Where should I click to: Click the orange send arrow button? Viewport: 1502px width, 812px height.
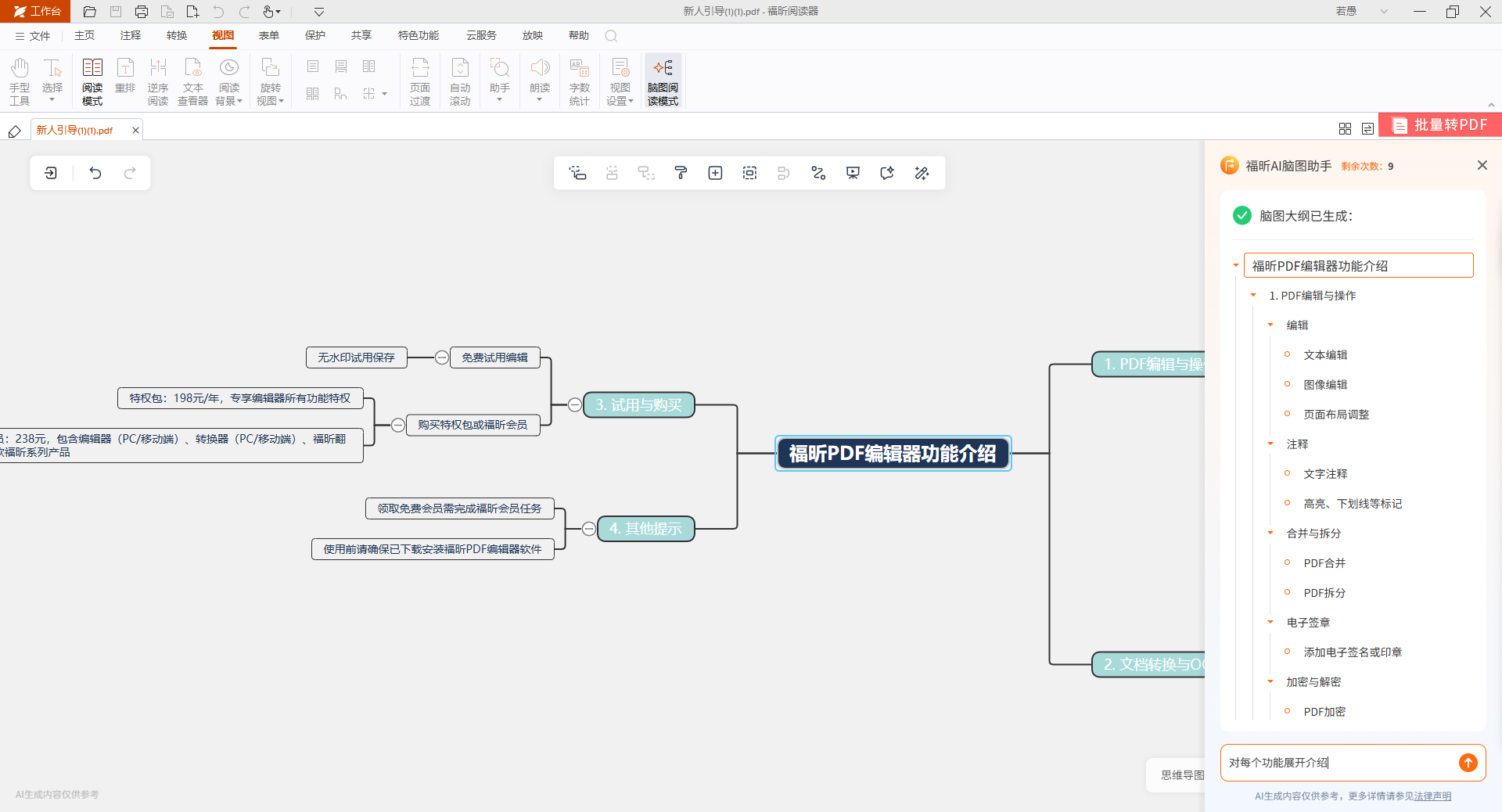point(1468,763)
